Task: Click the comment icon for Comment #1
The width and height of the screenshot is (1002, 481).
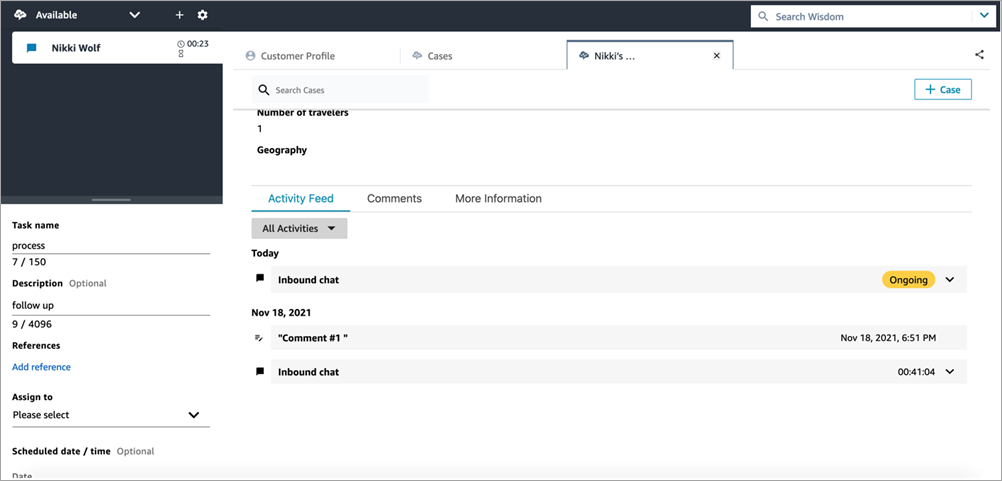Action: point(260,338)
